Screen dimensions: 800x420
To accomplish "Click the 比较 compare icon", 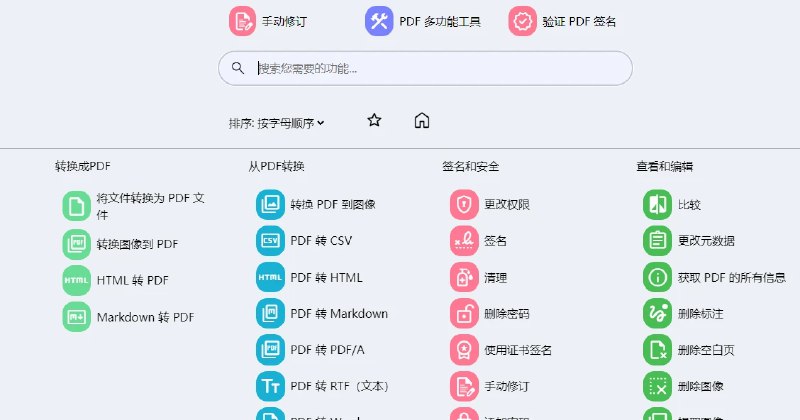I will pos(658,204).
